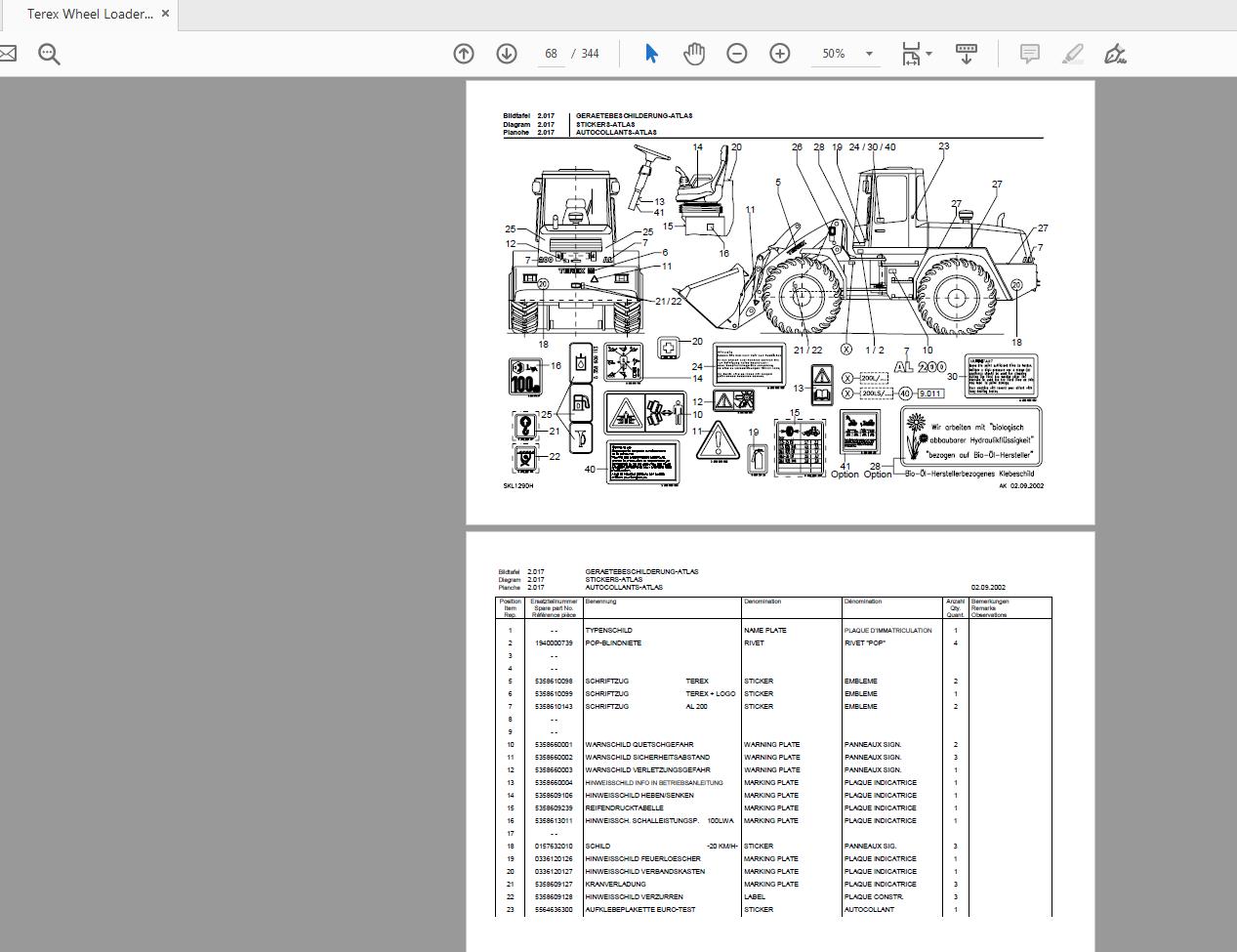This screenshot has width=1237, height=952.
Task: Click the page number input field
Action: pyautogui.click(x=549, y=54)
